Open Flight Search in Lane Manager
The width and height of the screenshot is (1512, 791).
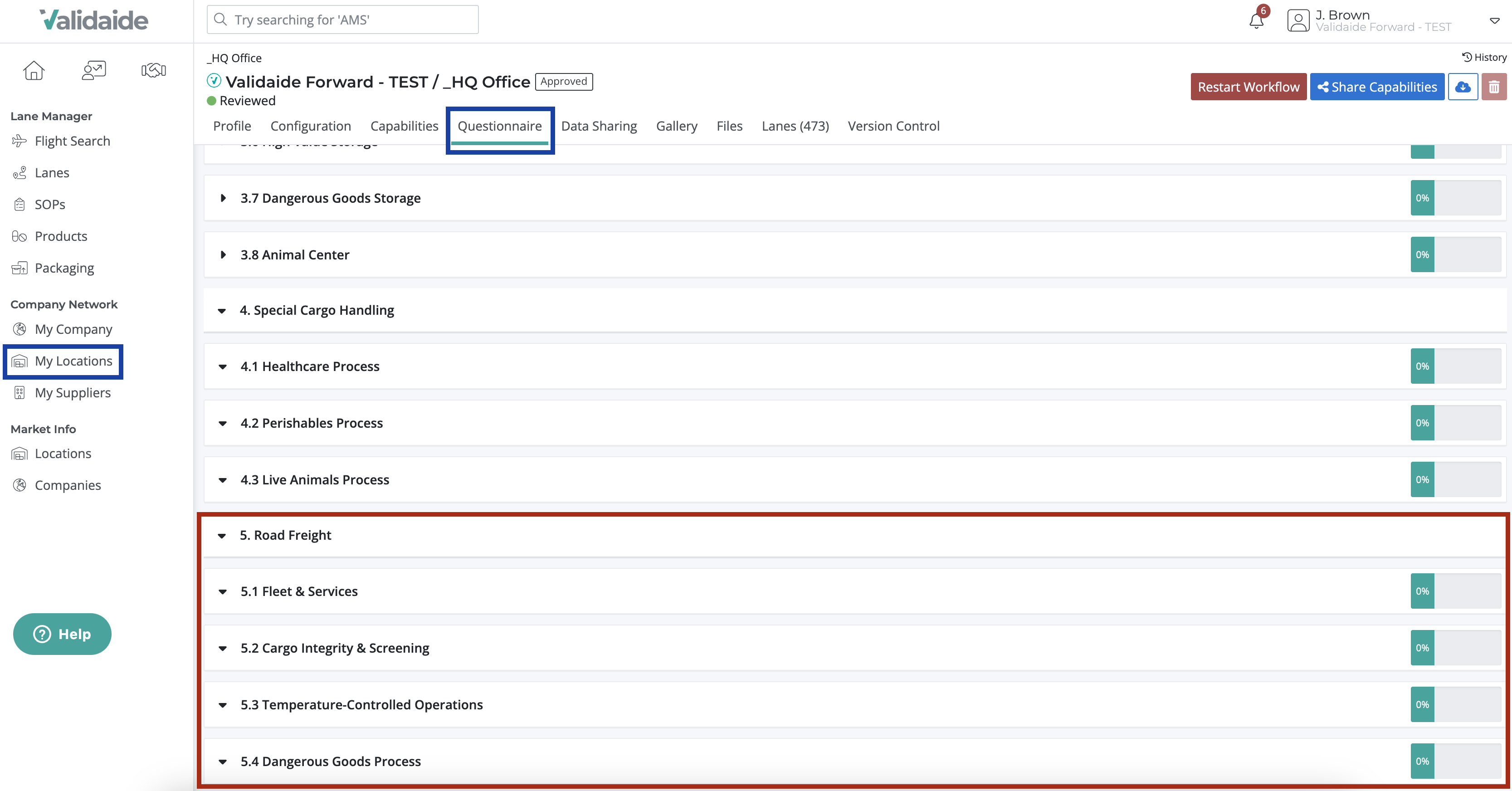point(72,141)
